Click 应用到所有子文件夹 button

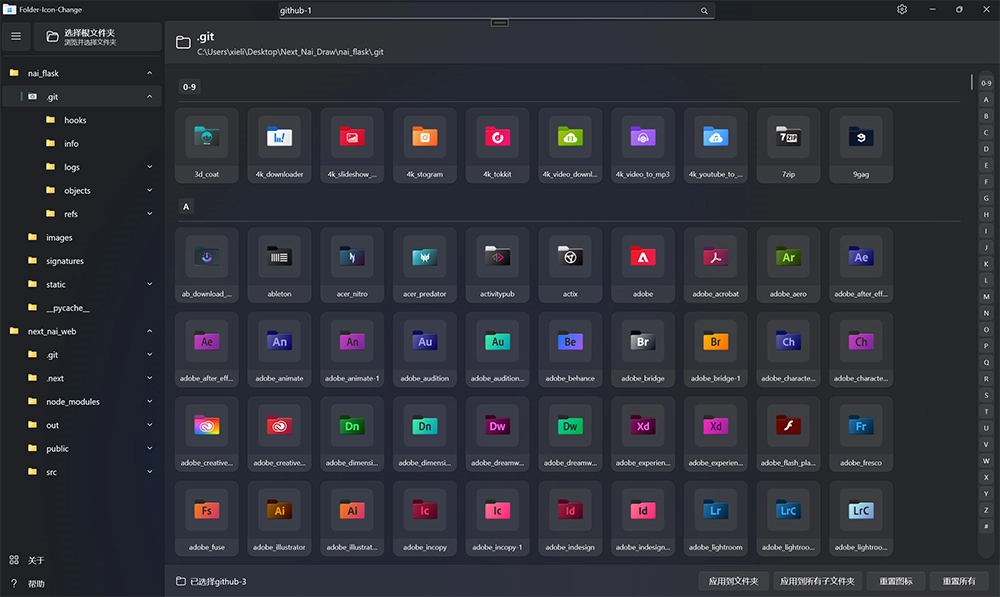tap(818, 581)
